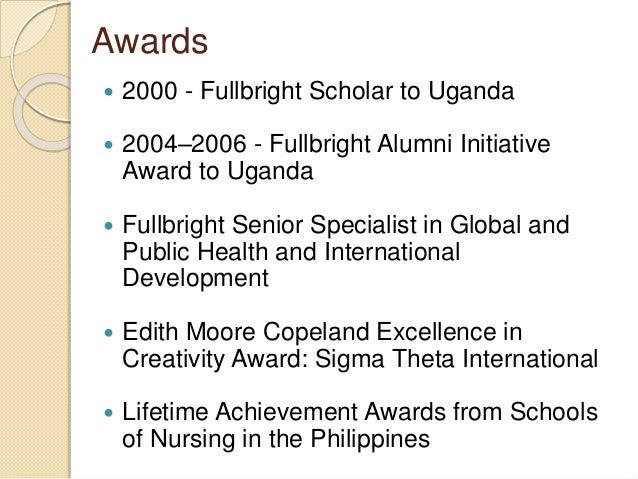Select the bullet before 2000 Fullbright Scholar
The width and height of the screenshot is (638, 479).
click(108, 92)
